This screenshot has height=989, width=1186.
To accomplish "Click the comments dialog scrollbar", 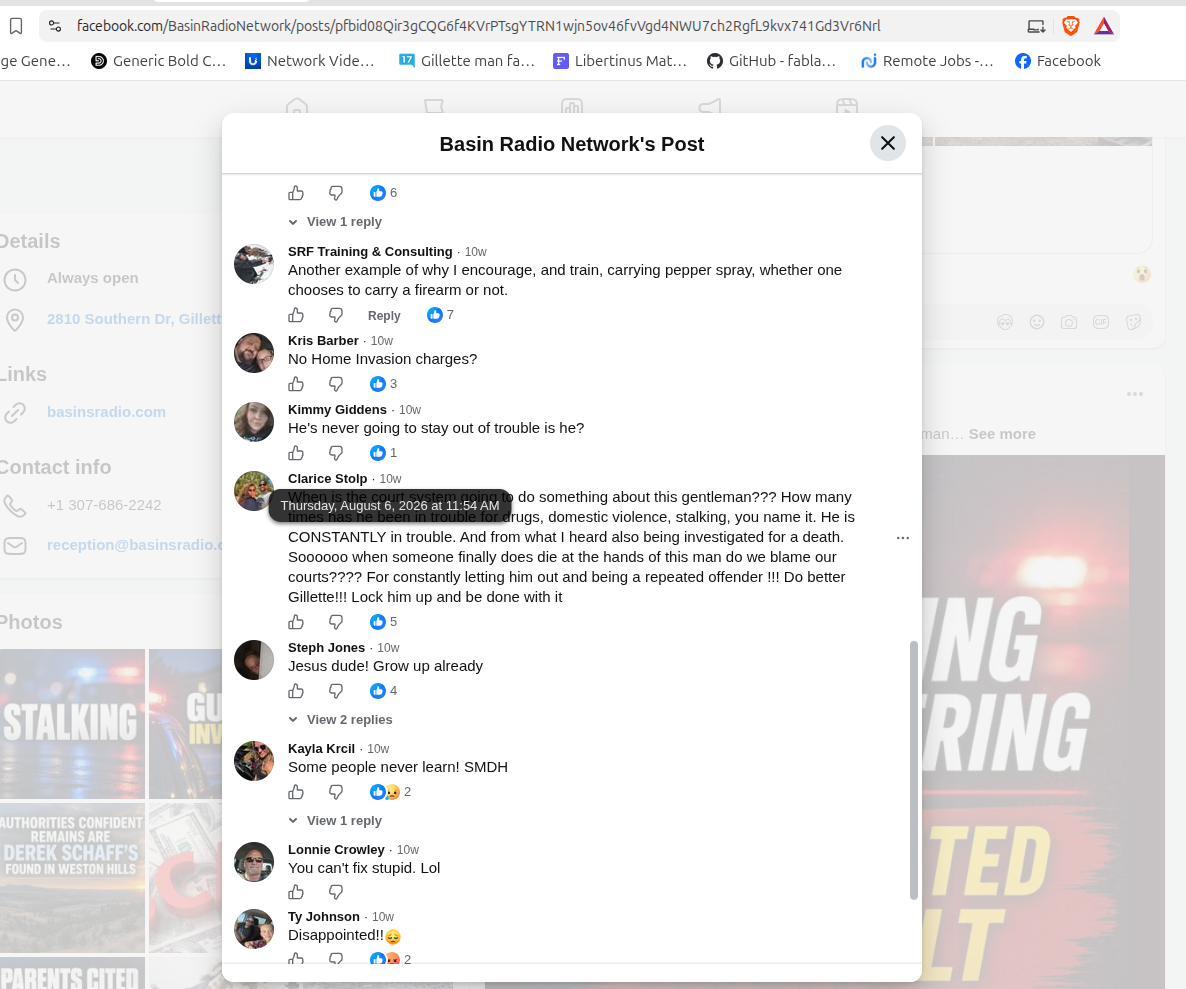I will point(913,770).
